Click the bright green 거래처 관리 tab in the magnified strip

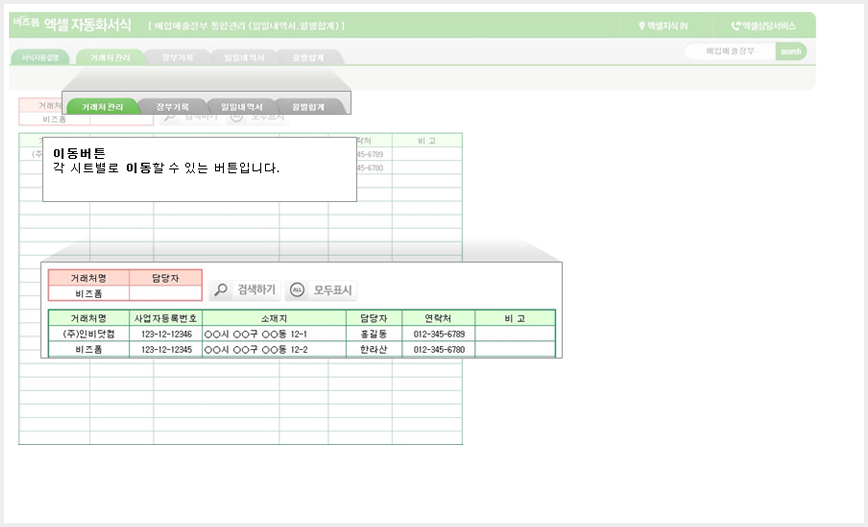coord(102,106)
